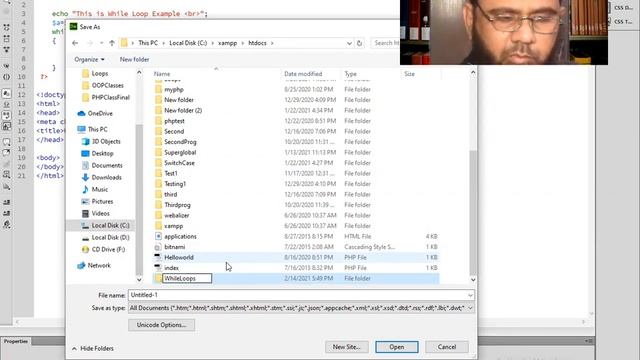This screenshot has height=360, width=640.
Task: Select This PC in navigation pane
Action: pyautogui.click(x=98, y=129)
